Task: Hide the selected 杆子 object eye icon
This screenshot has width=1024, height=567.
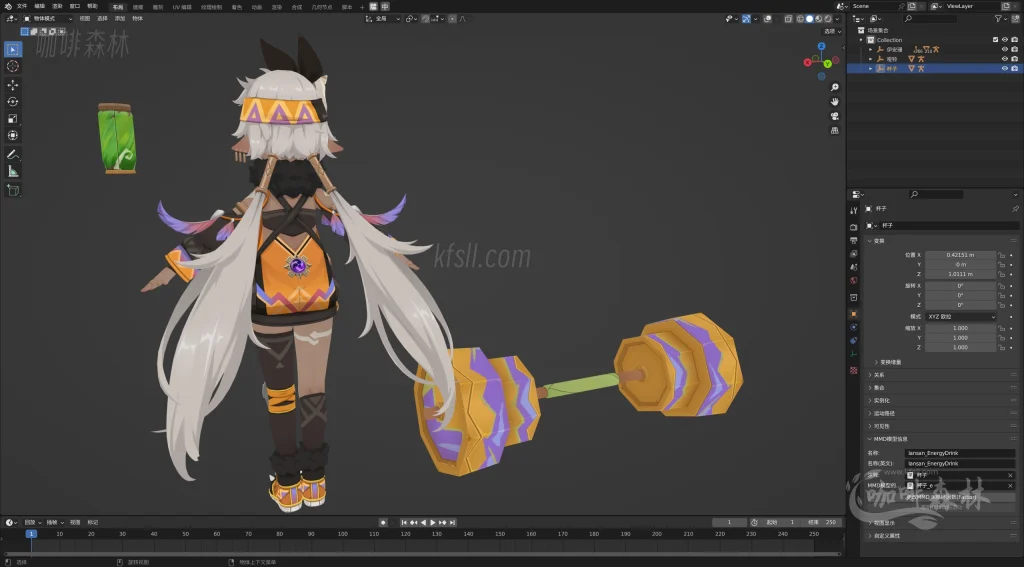Action: point(1005,69)
